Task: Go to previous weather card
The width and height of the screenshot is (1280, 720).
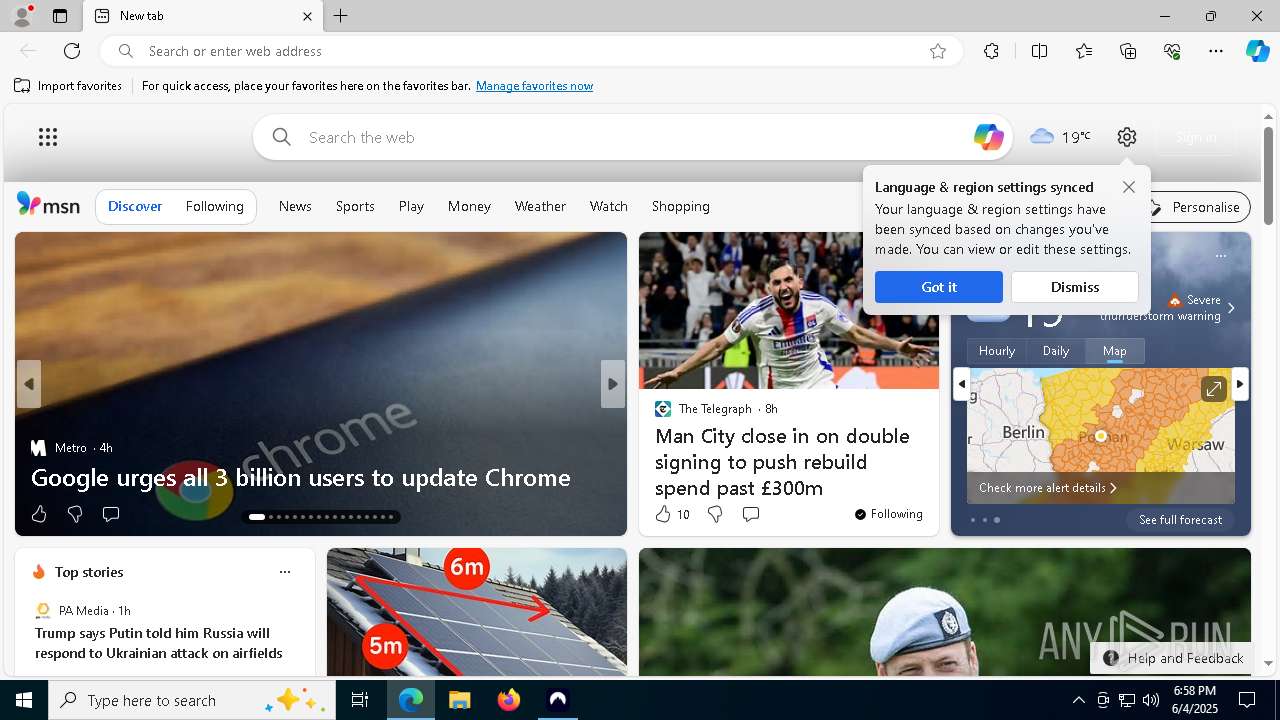Action: [x=961, y=384]
